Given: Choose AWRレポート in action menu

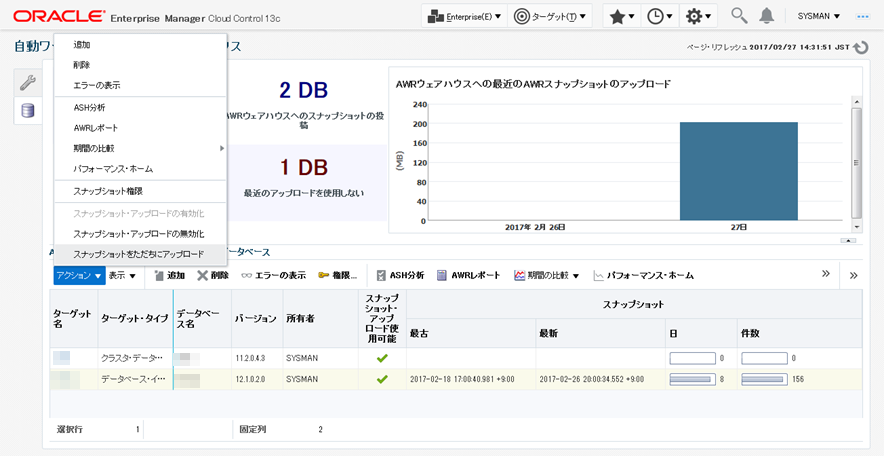Looking at the screenshot, I should click(x=140, y=128).
